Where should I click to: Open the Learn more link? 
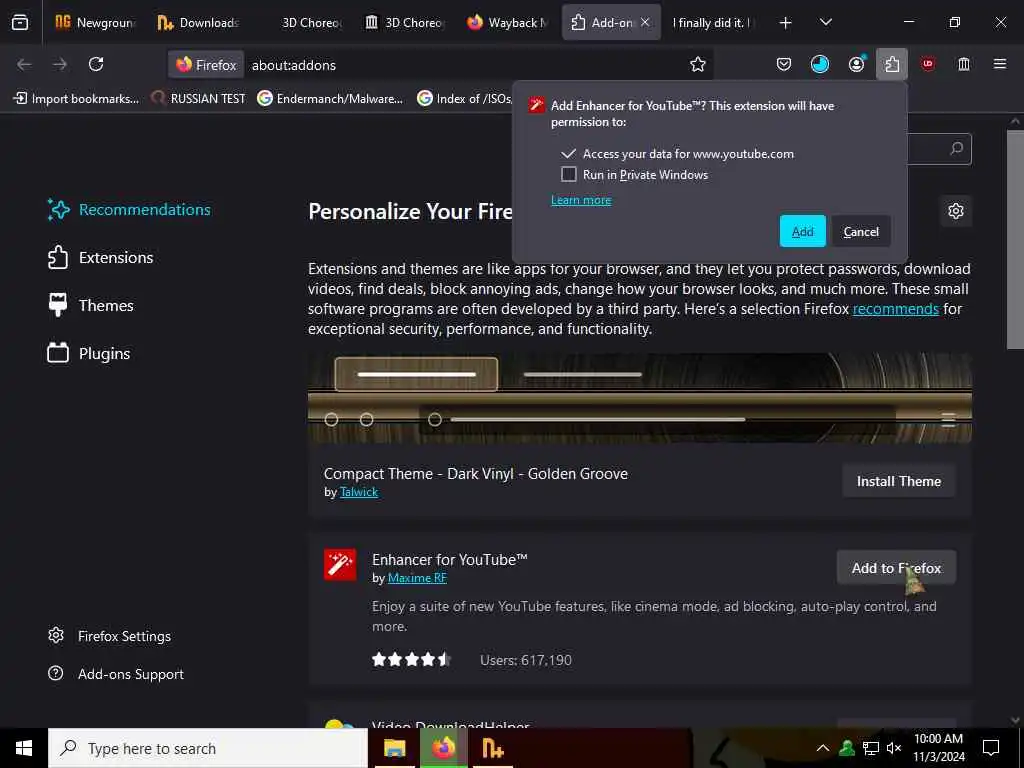click(x=581, y=200)
